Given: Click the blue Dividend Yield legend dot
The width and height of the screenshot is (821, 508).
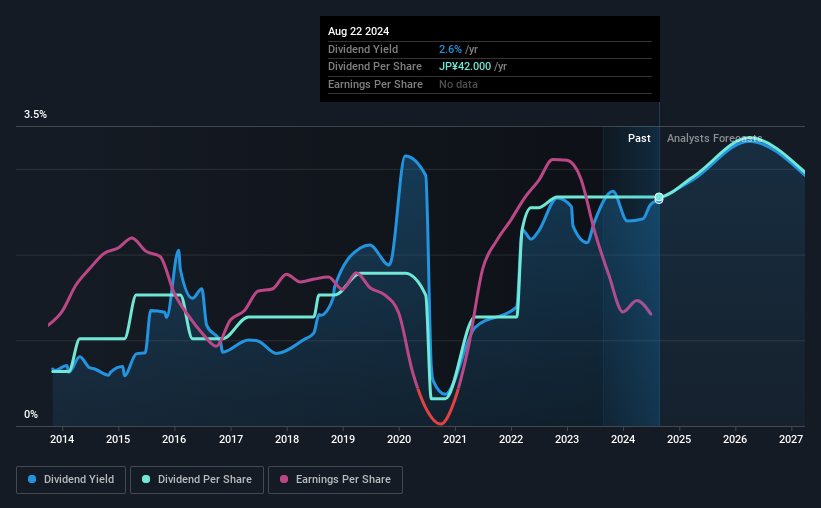Looking at the screenshot, I should click(x=32, y=479).
